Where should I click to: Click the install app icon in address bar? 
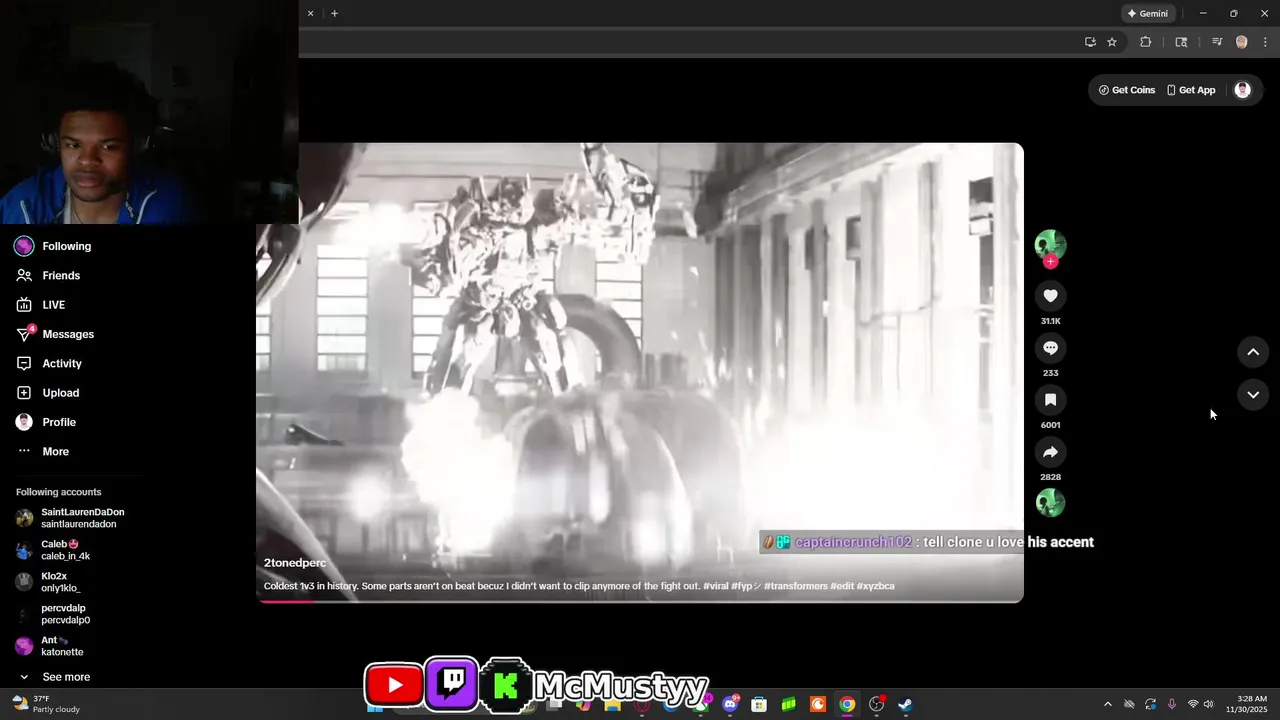point(1090,42)
